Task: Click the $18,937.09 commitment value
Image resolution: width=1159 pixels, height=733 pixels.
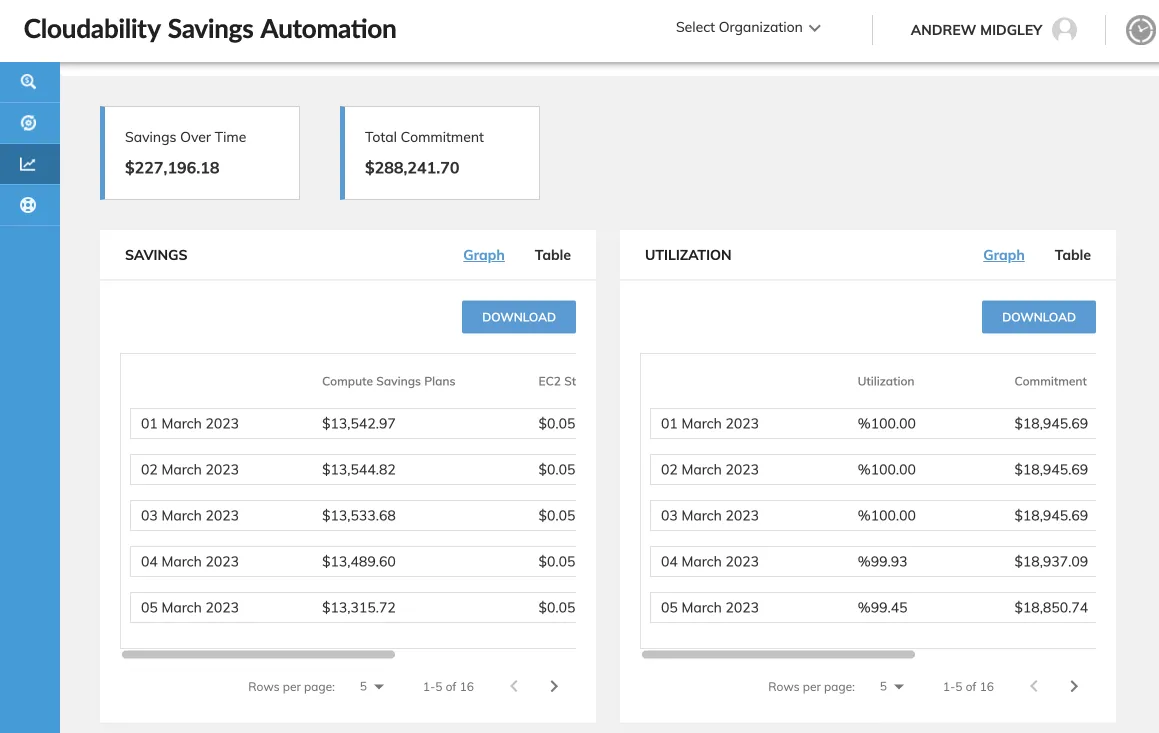Action: click(1050, 562)
